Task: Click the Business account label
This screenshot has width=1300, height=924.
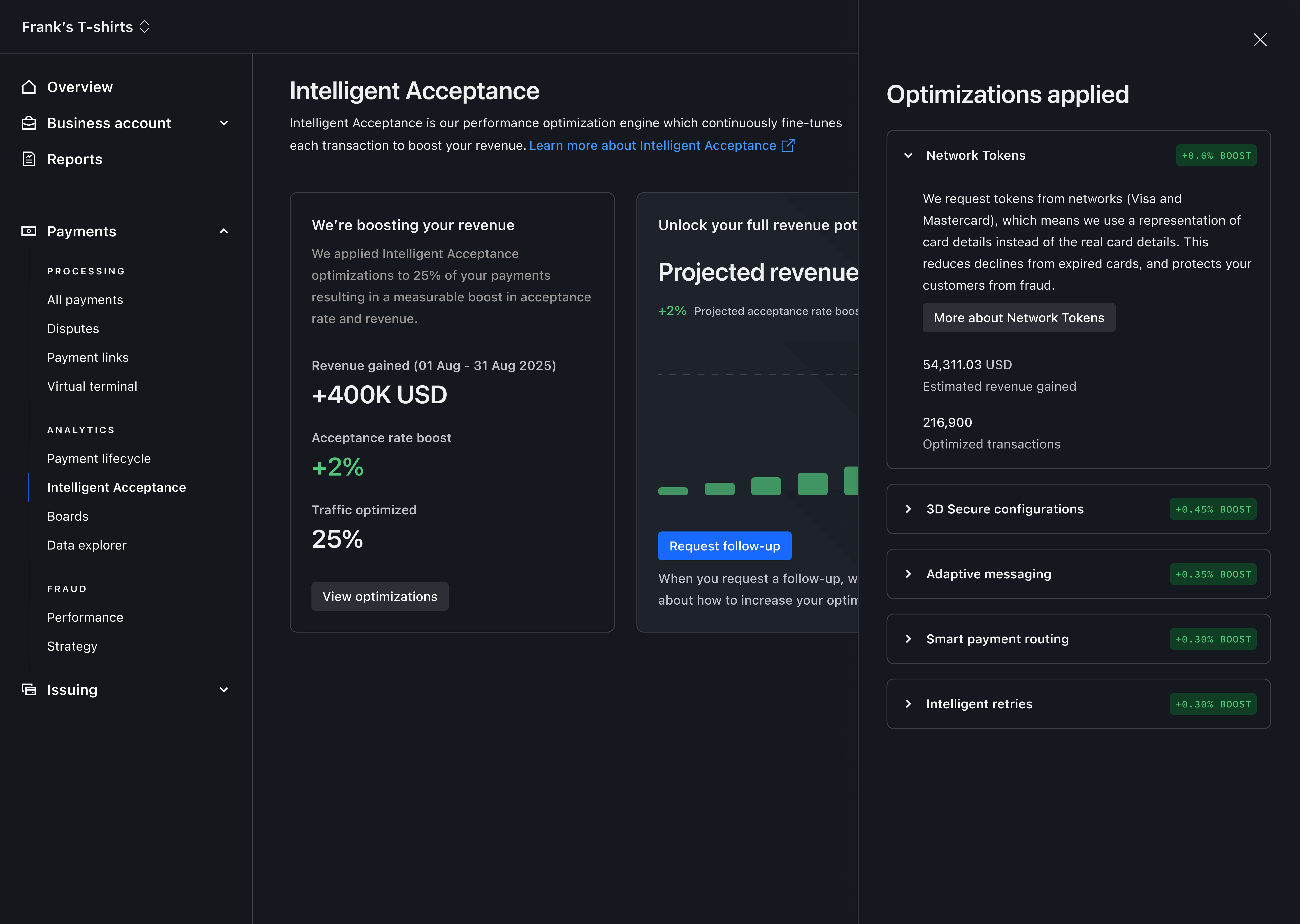Action: click(x=109, y=123)
